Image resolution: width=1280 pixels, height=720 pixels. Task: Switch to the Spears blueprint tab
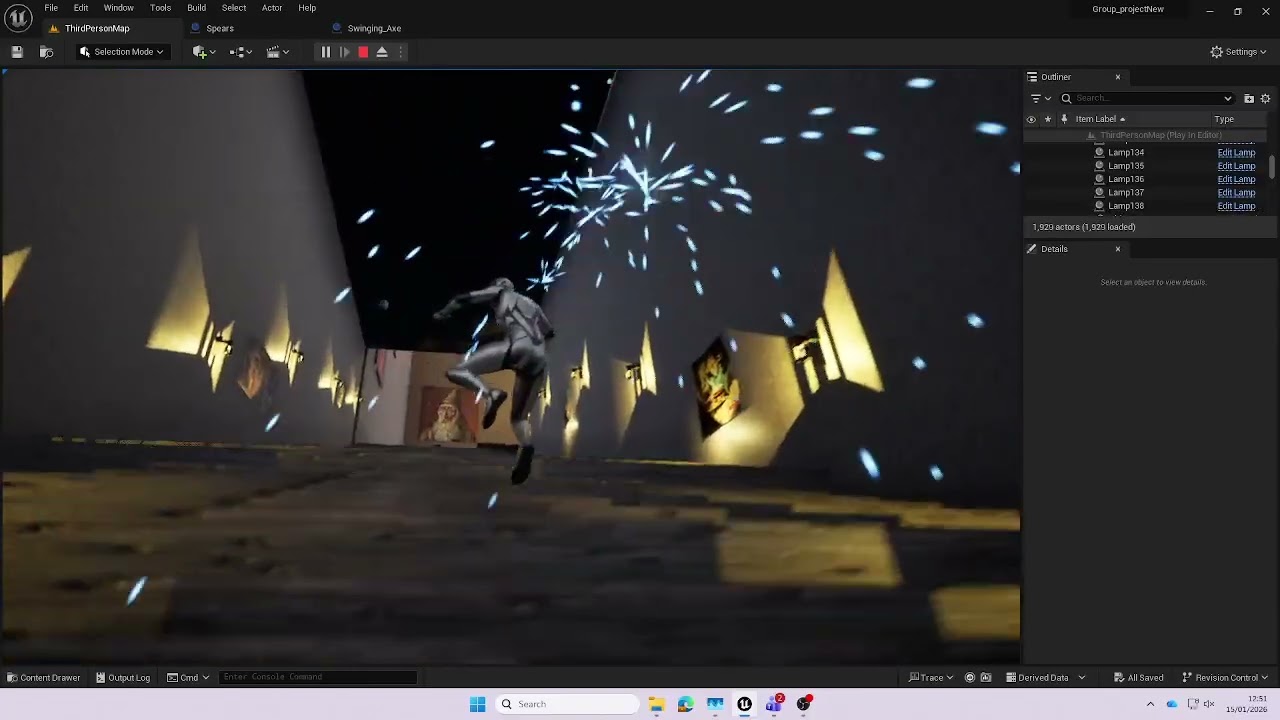point(219,28)
